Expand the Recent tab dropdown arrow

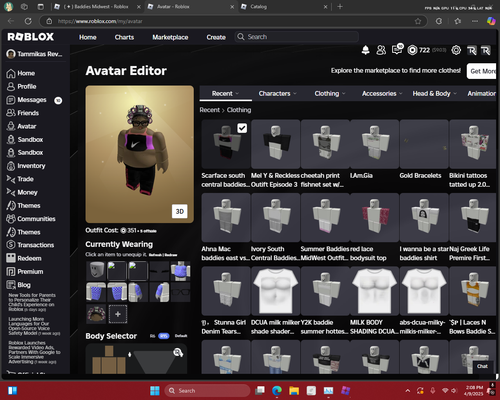pyautogui.click(x=237, y=94)
